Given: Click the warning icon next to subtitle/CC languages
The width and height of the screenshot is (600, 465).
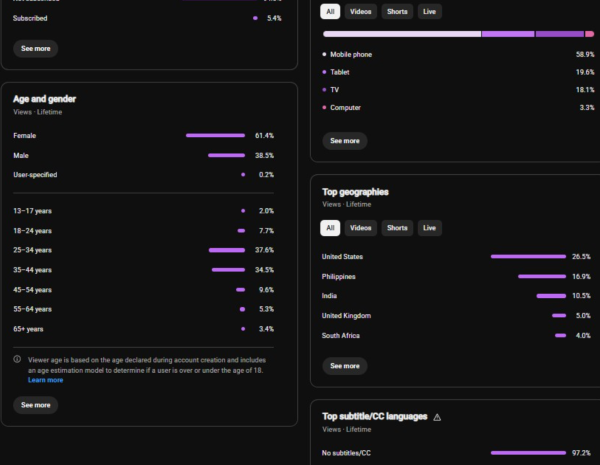Looking at the screenshot, I should pyautogui.click(x=437, y=417).
